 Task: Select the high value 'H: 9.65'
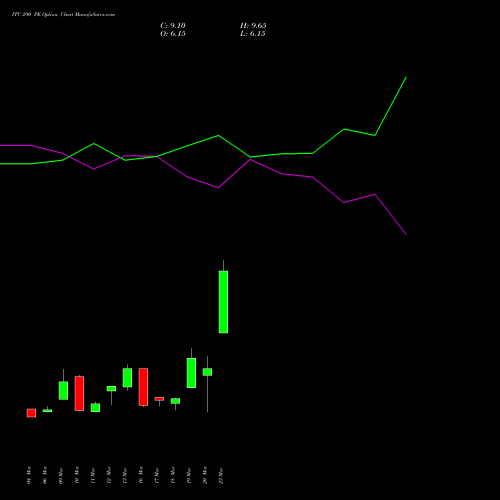(x=253, y=26)
